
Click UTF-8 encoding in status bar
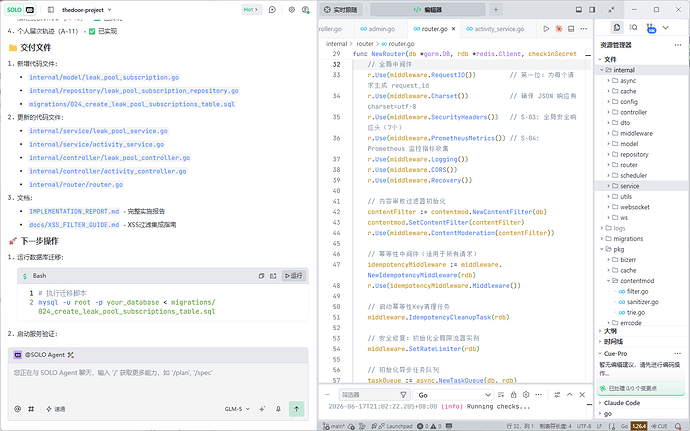584,426
